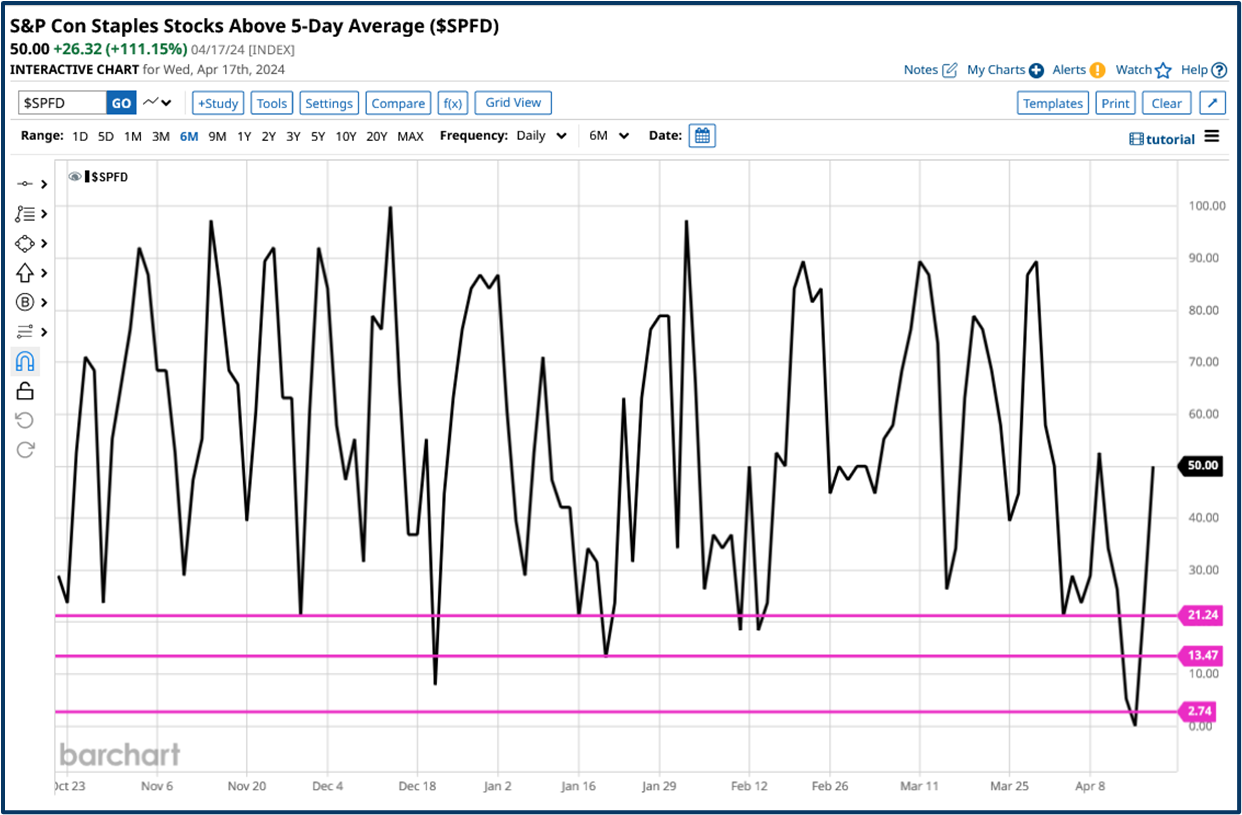The image size is (1242, 815).
Task: Click the undo icon in the sidebar
Action: 25,419
